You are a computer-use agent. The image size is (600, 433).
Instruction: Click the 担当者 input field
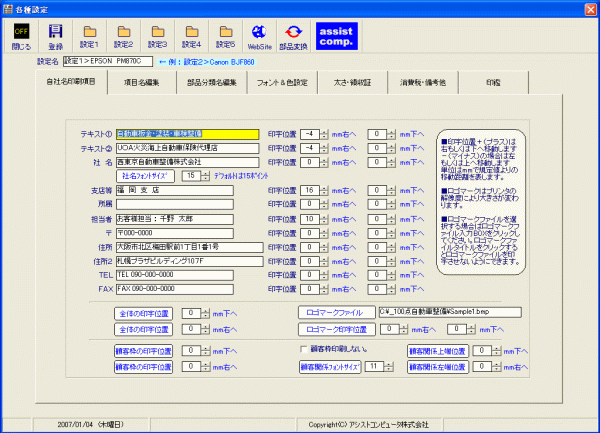(x=175, y=220)
